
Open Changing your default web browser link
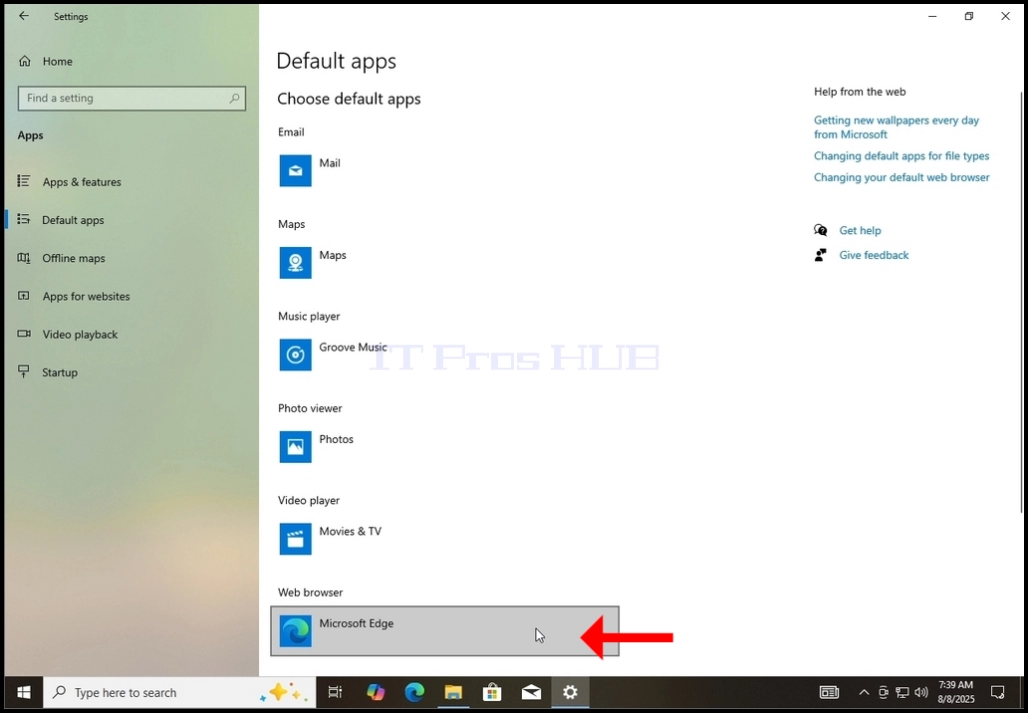click(901, 177)
